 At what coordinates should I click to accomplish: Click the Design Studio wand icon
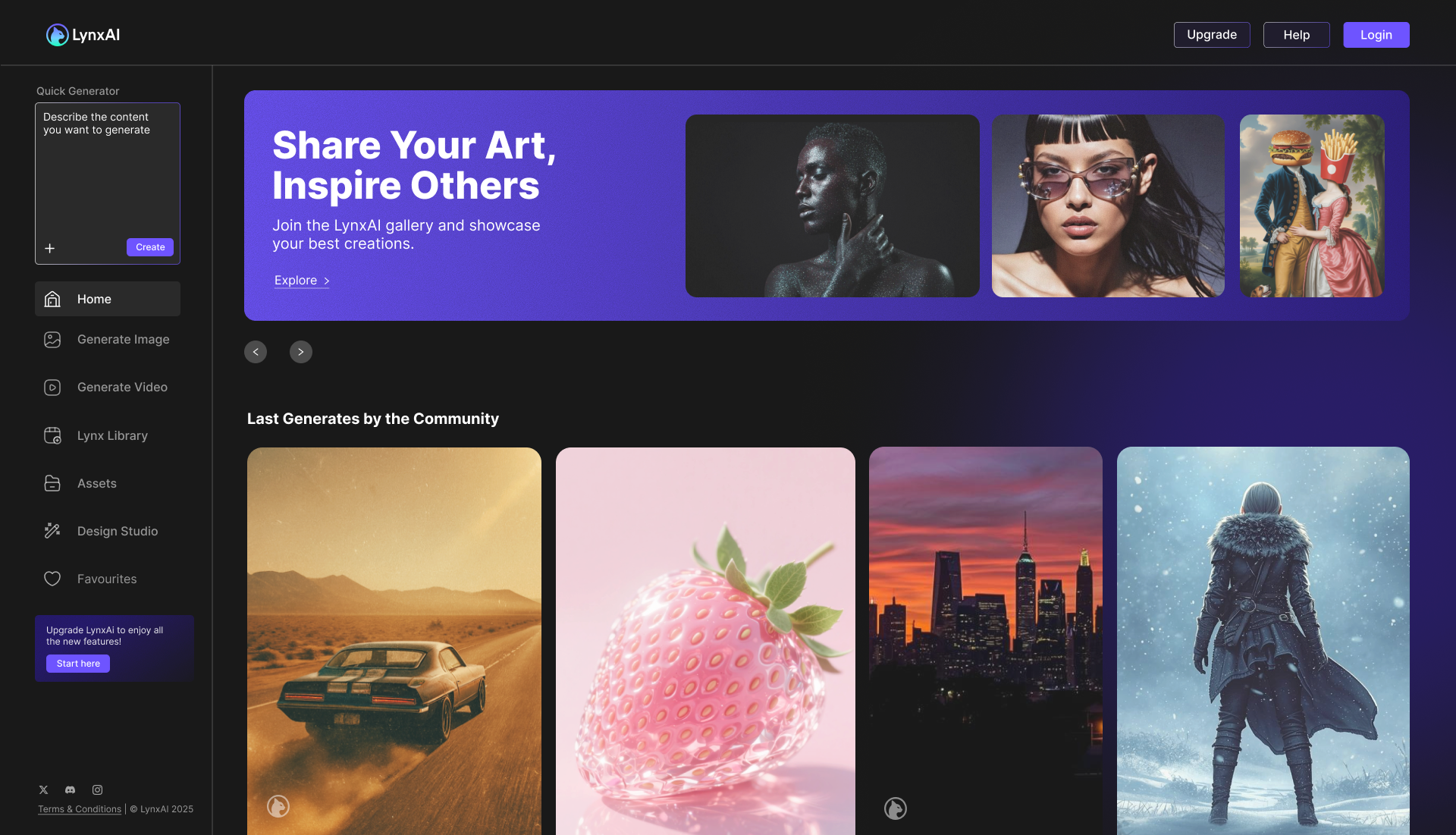[x=52, y=531]
